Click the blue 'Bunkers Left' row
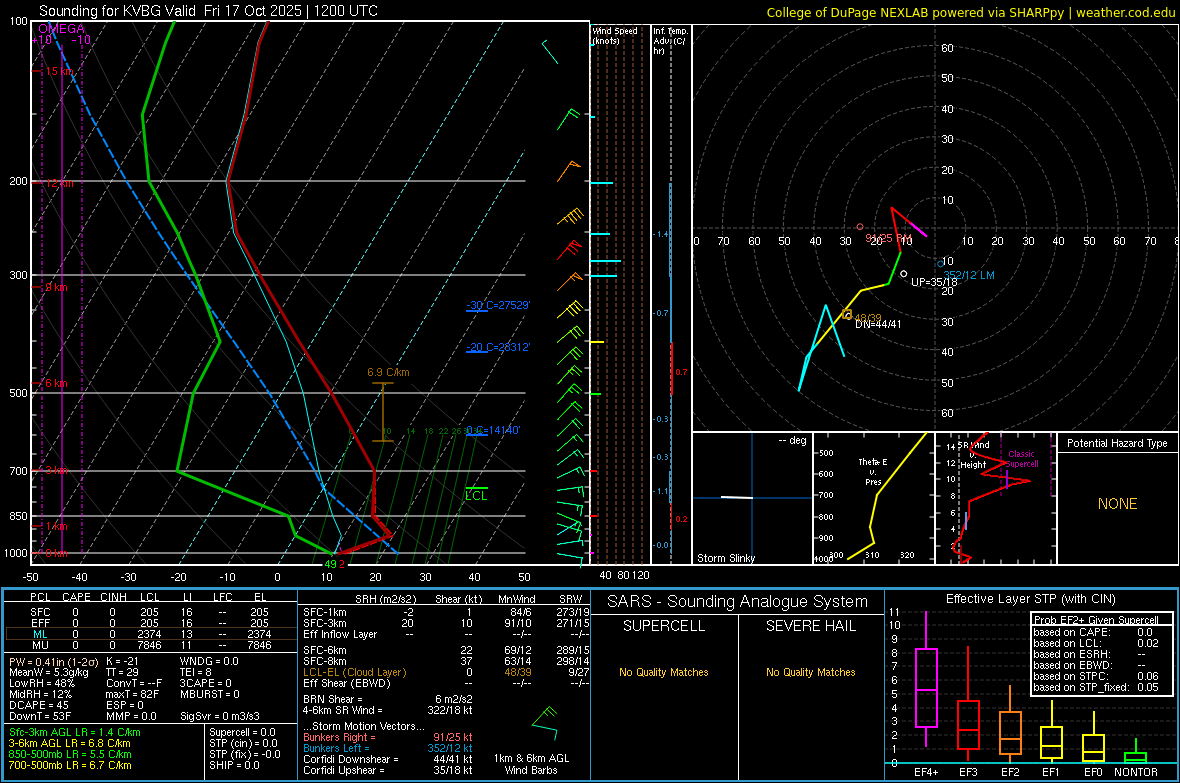The image size is (1180, 783). 388,748
